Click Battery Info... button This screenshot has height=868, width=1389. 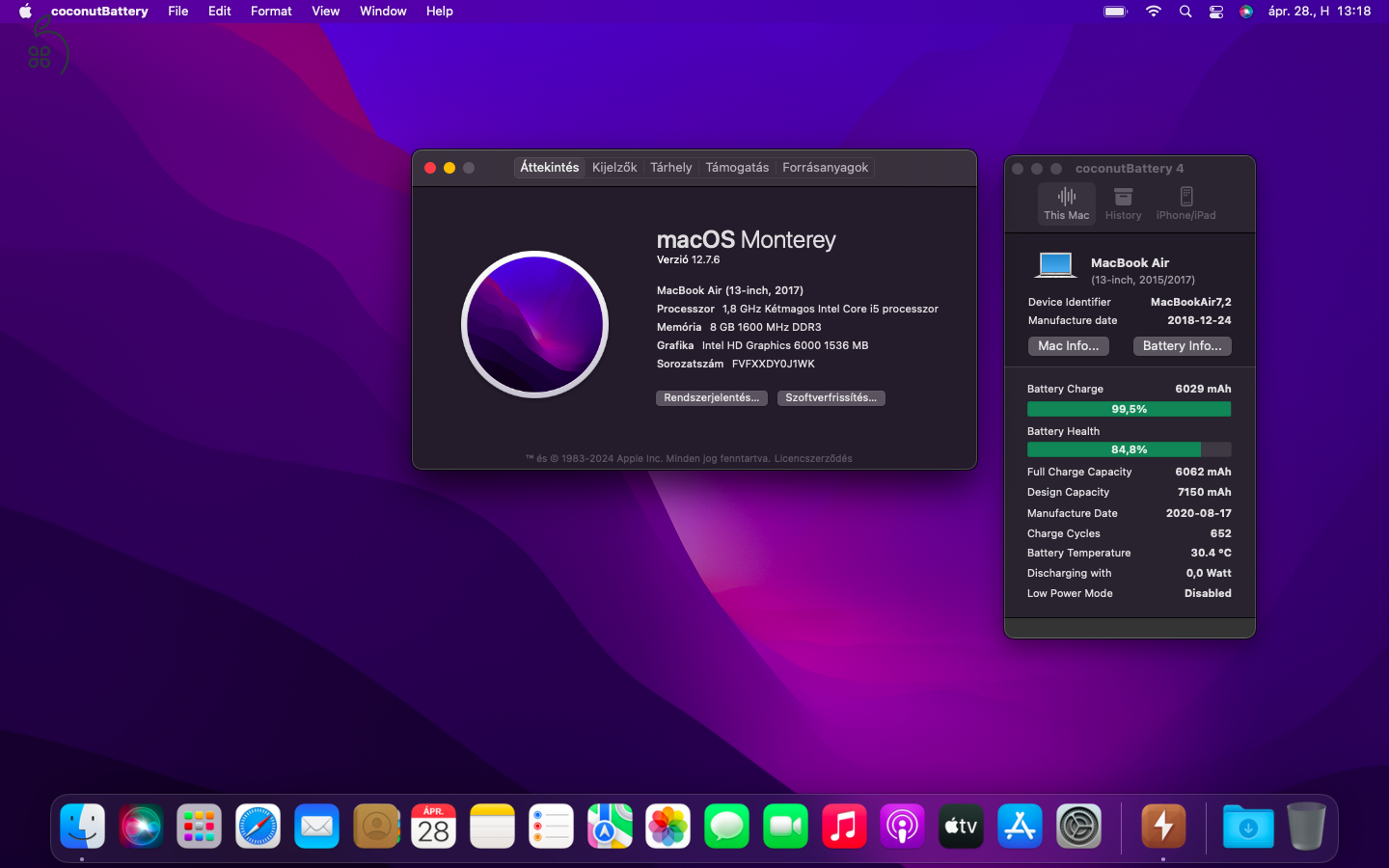1183,346
